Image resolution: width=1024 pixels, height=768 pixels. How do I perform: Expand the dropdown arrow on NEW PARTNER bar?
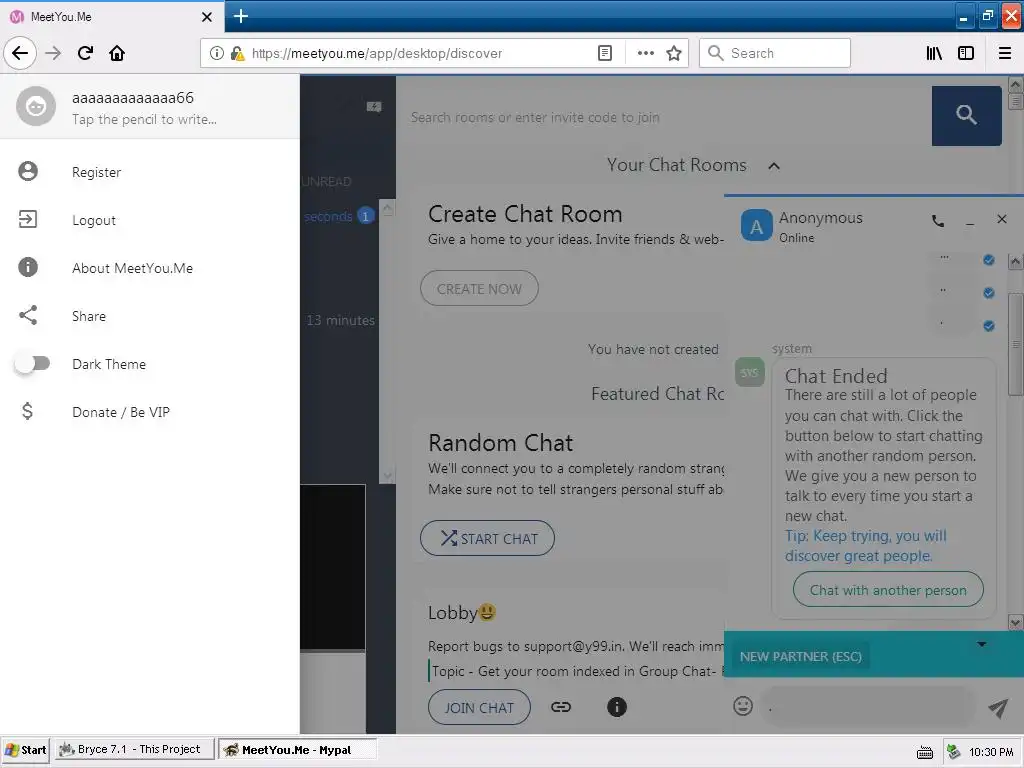981,645
